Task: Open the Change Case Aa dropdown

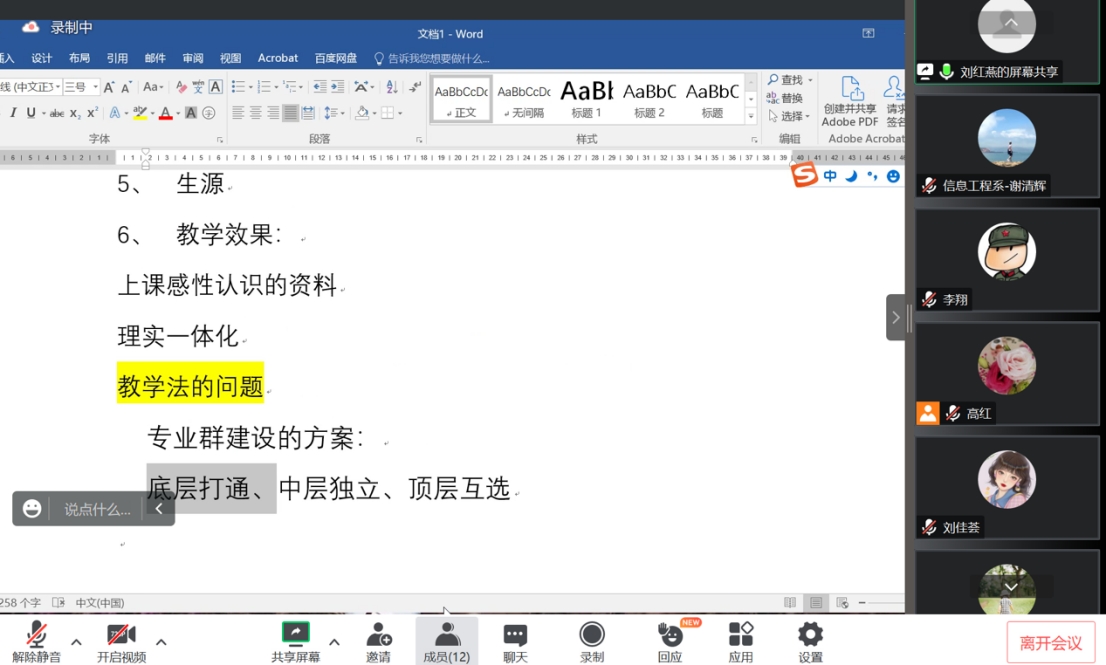Action: coord(153,87)
